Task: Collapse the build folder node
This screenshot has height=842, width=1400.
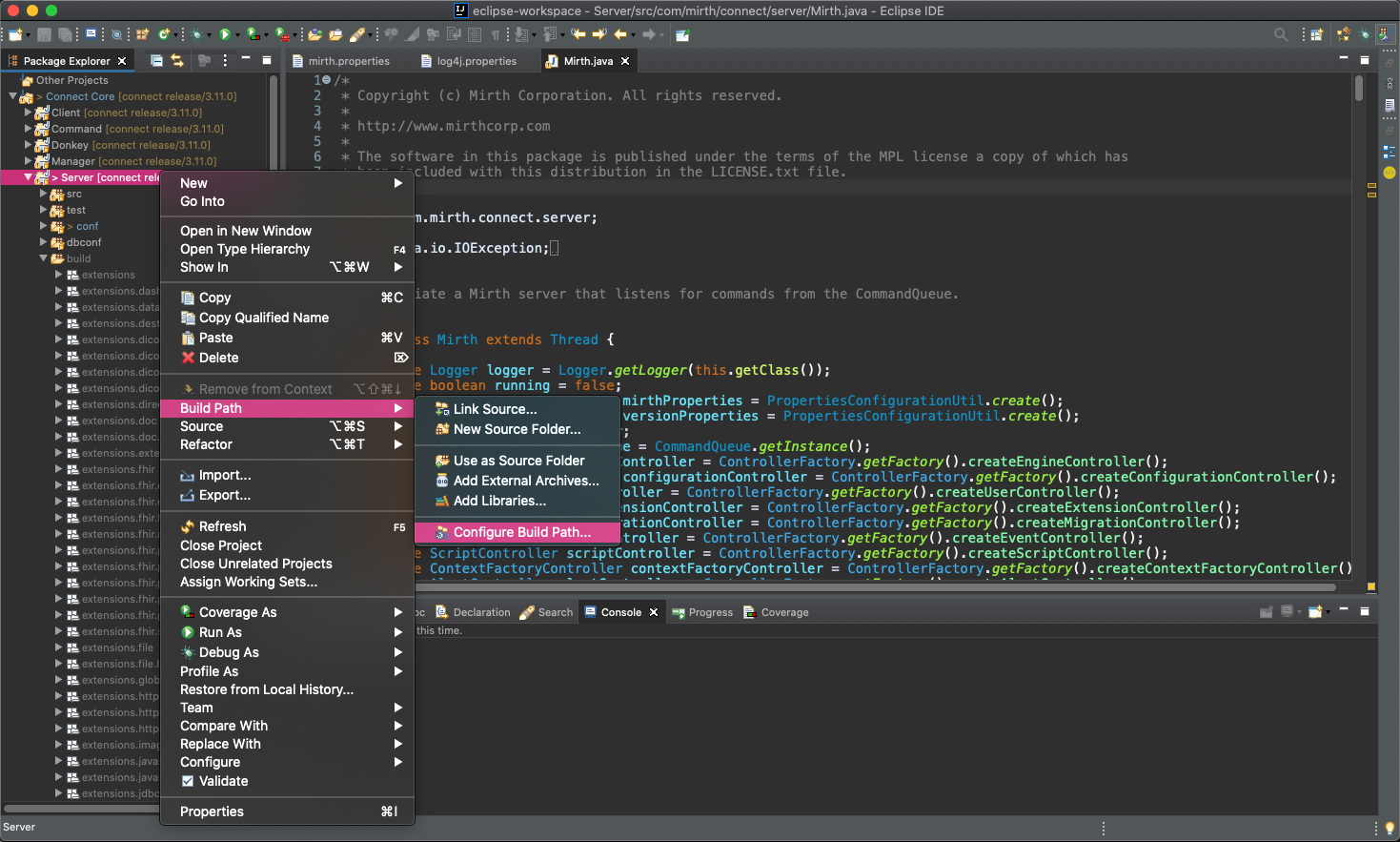Action: pos(43,258)
